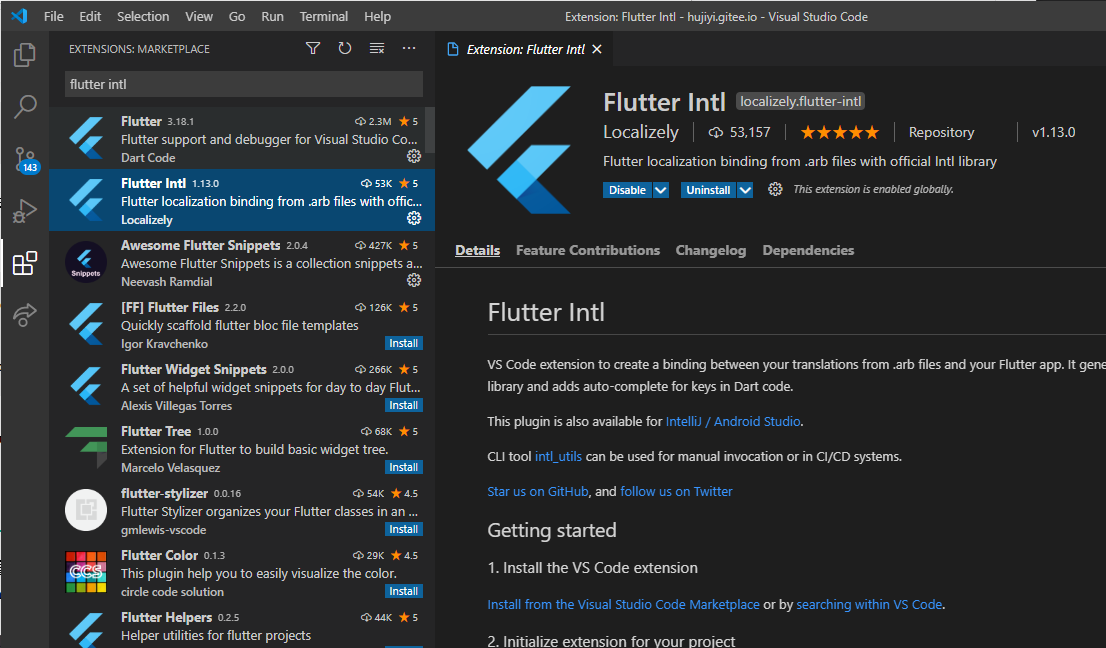Click the localizely.flutter-intl identifier badge
1106x648 pixels.
(801, 102)
